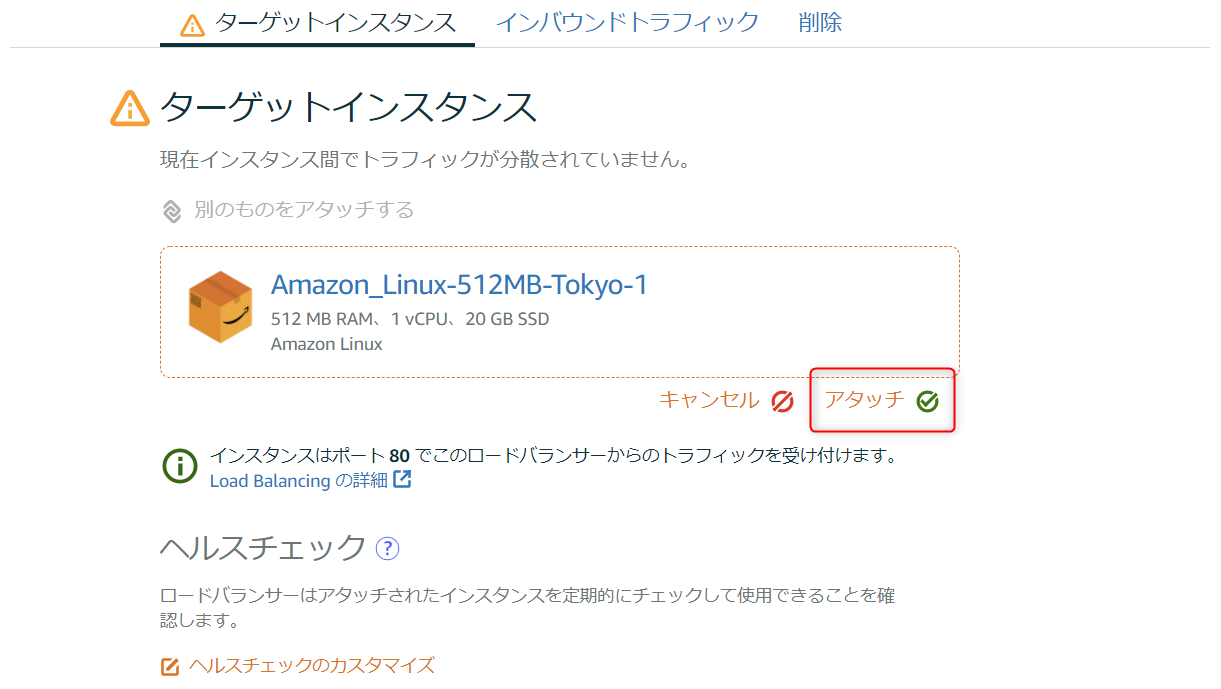Open the 削除 tab
Screen dimensions: 1221x689
[x=820, y=22]
